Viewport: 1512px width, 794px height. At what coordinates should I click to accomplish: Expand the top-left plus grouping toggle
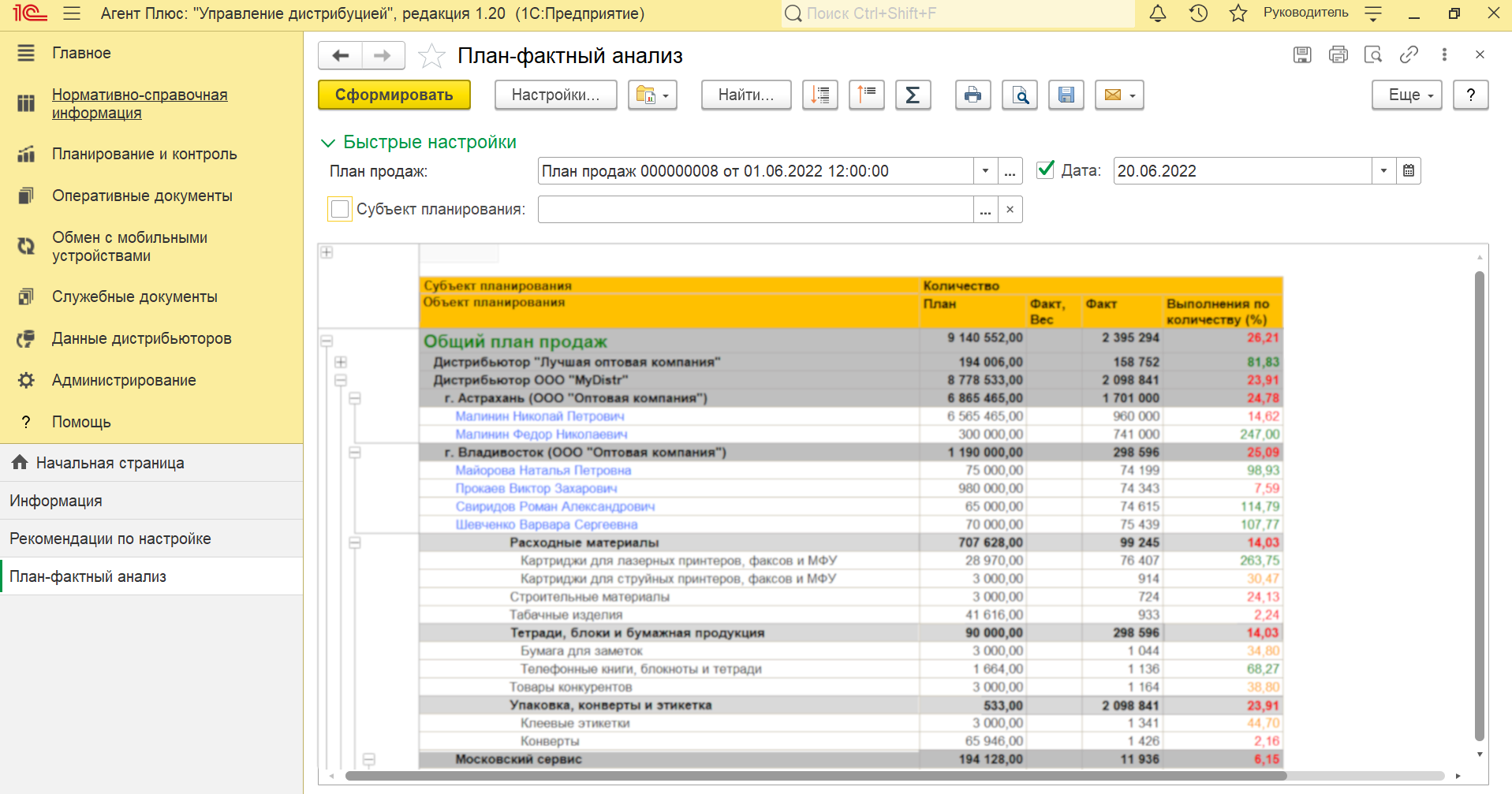click(327, 252)
